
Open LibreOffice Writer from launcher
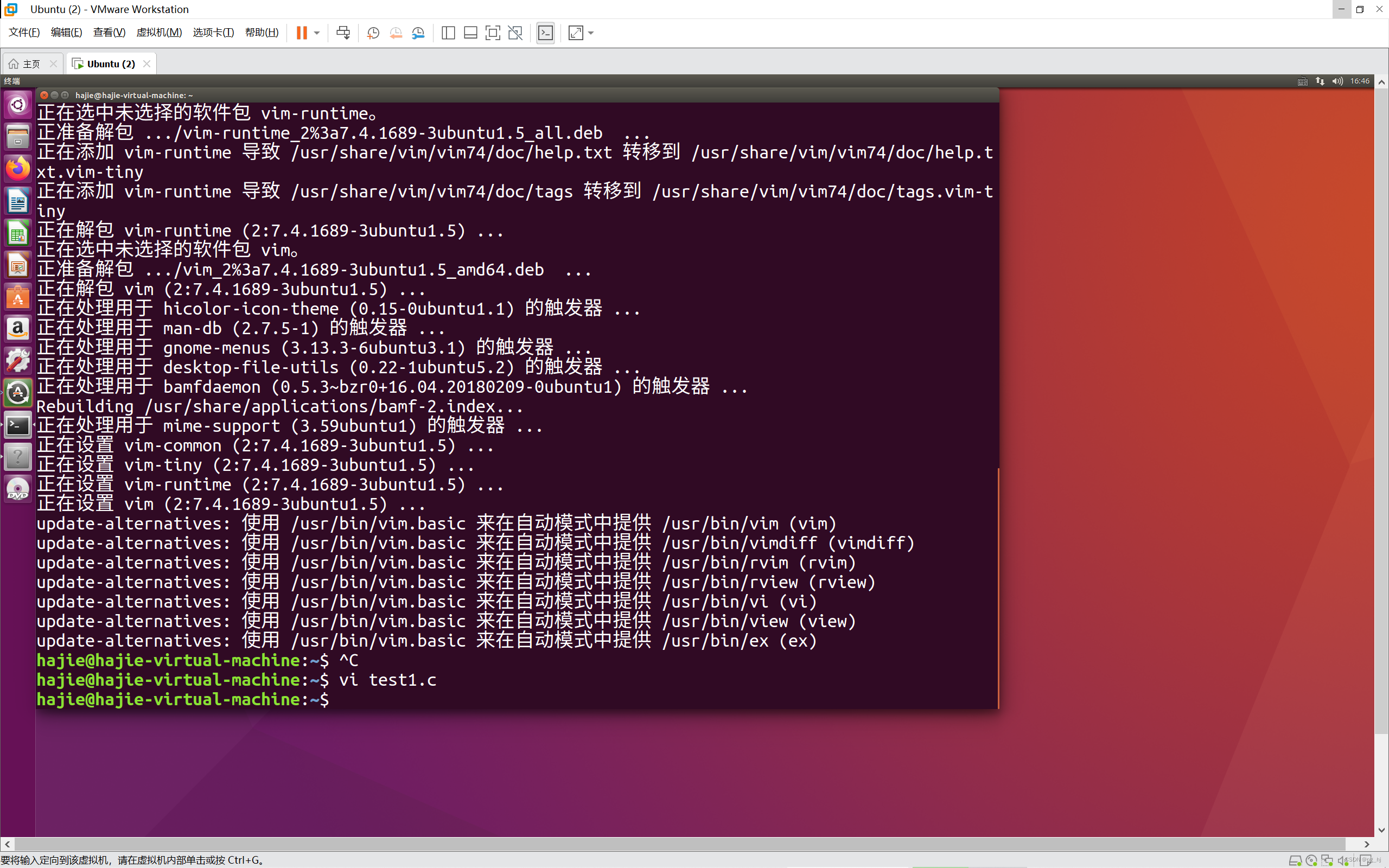coord(18,201)
